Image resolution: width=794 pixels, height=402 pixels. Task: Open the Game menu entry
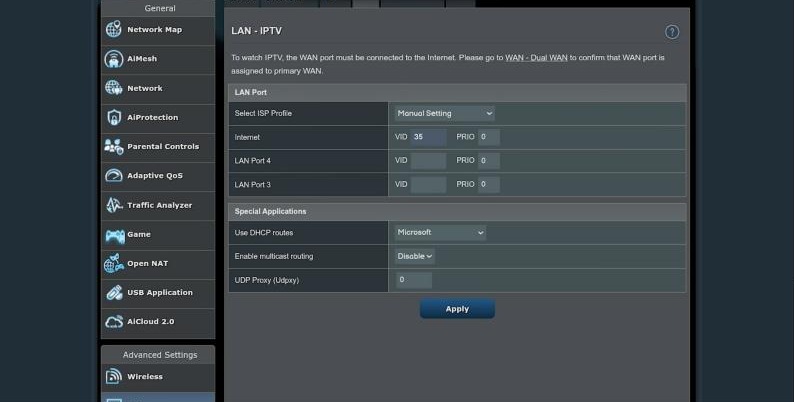(x=158, y=235)
